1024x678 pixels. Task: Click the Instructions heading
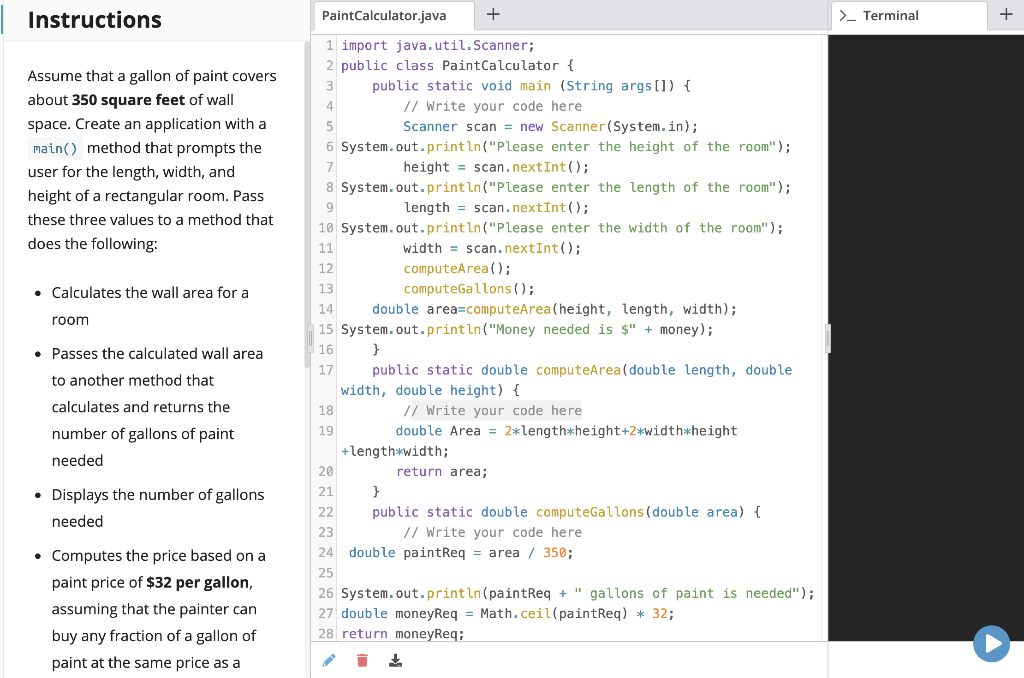(95, 20)
